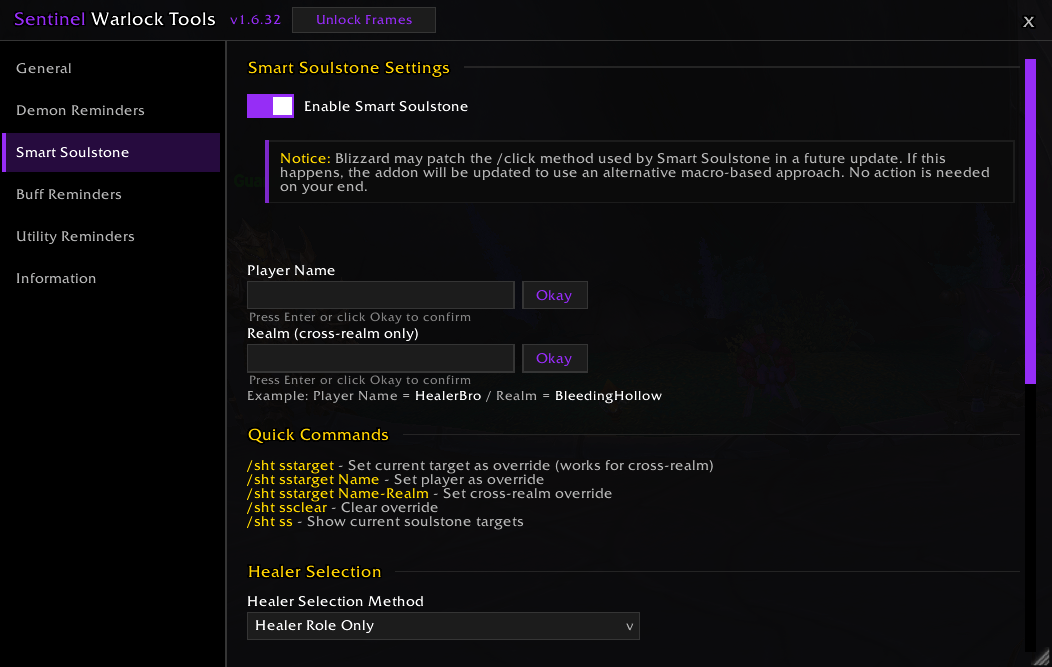Click the Quick Commands heading
Image resolution: width=1052 pixels, height=667 pixels.
318,435
